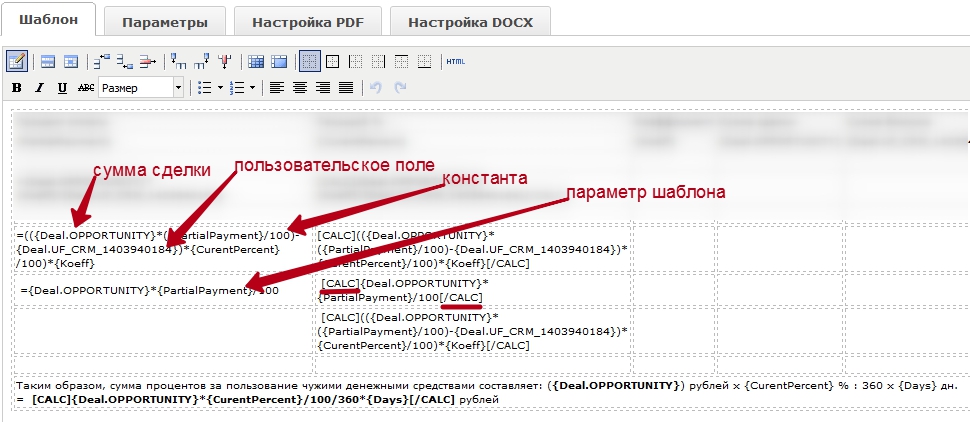
Task: Click the delete row icon
Action: [147, 61]
